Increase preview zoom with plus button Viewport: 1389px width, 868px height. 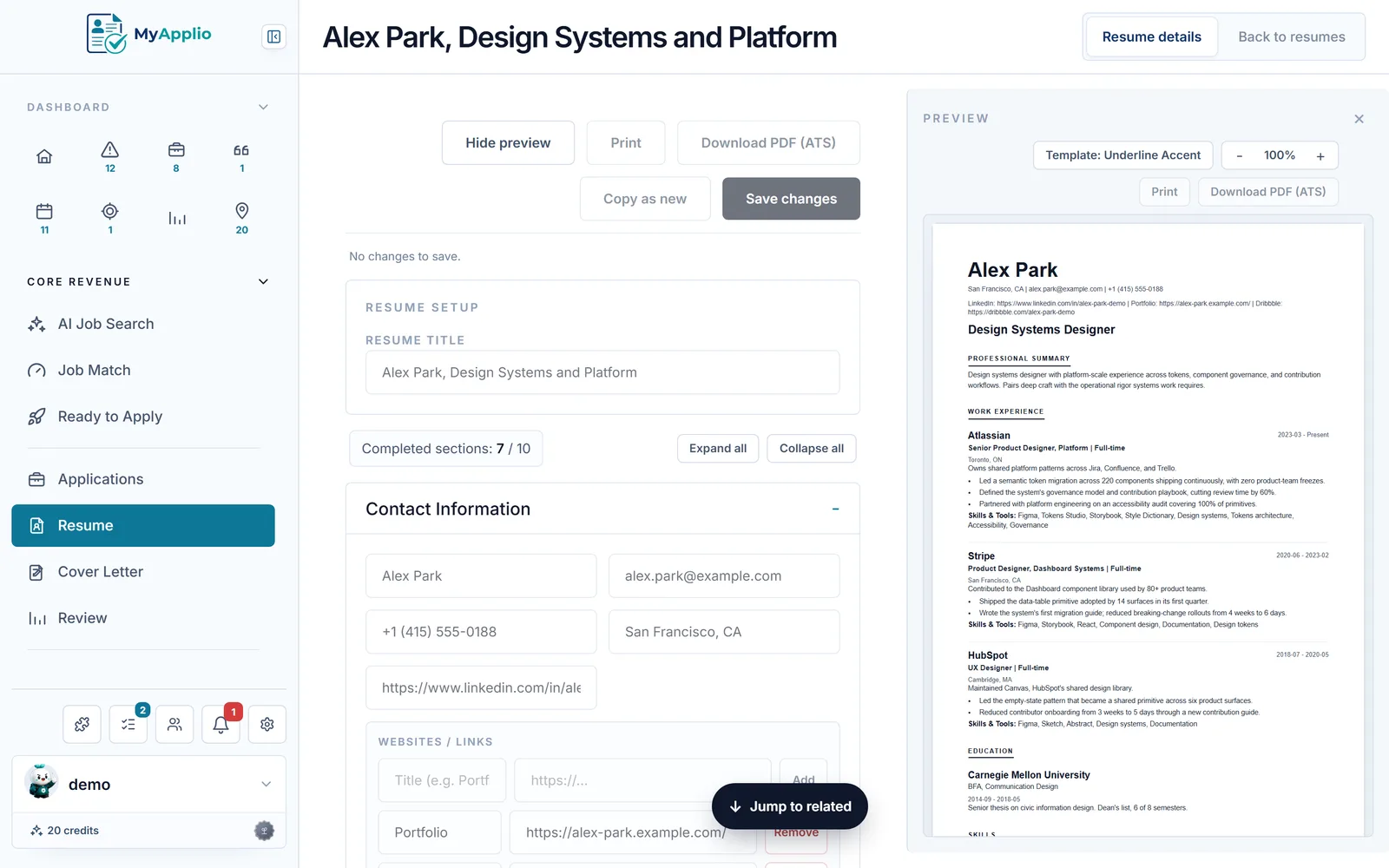[1320, 156]
